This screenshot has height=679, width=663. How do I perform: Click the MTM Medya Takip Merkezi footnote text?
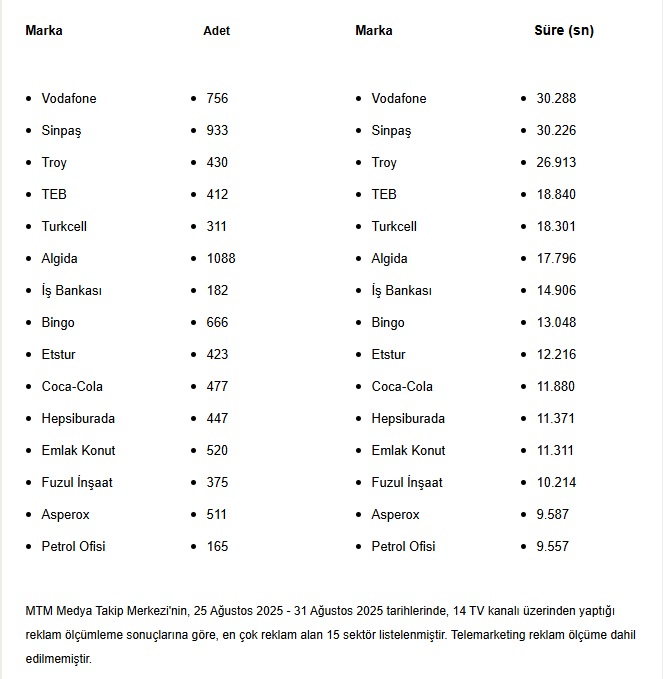pos(330,635)
